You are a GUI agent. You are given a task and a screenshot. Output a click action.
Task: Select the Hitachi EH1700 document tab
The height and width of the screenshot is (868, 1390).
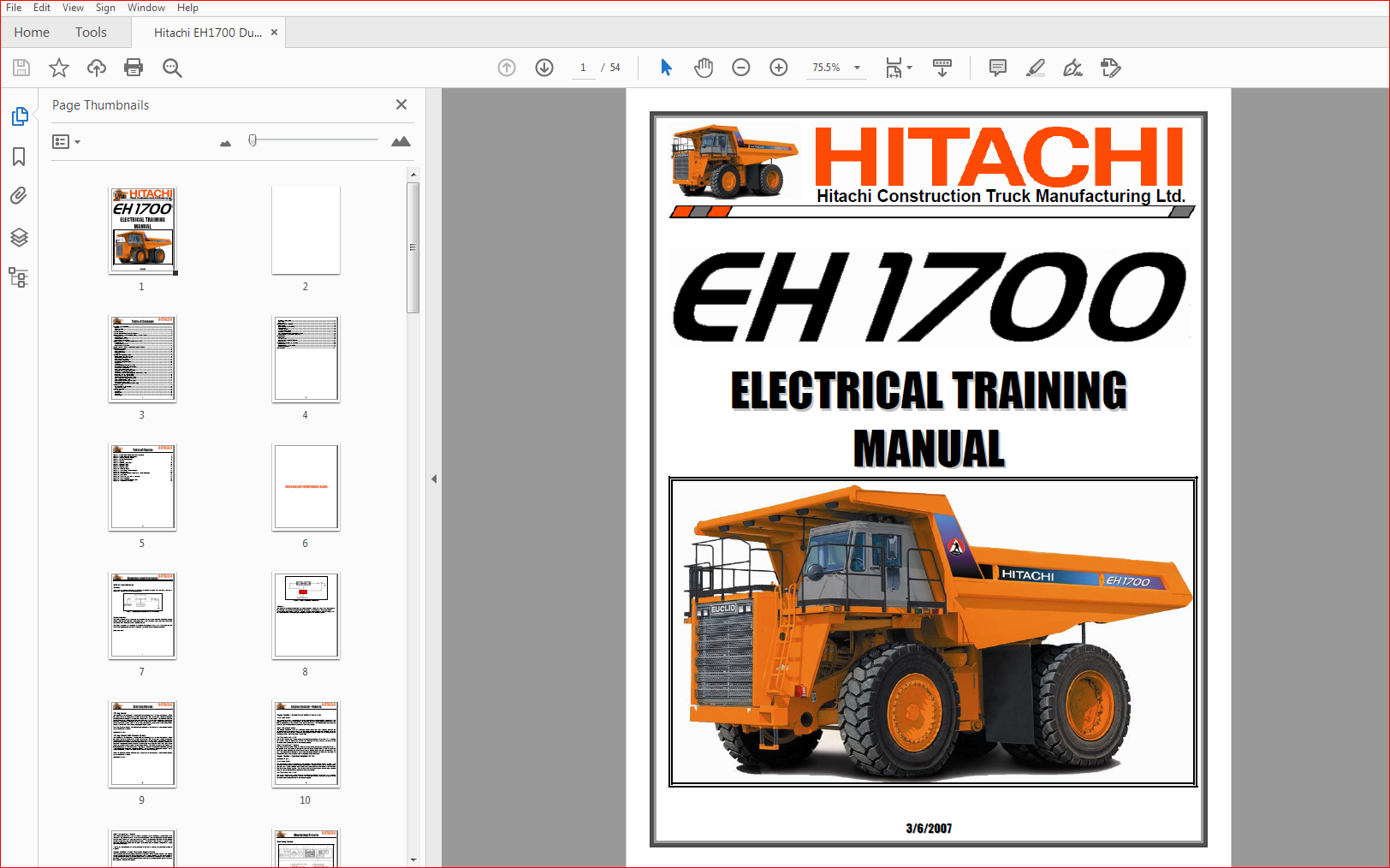208,33
